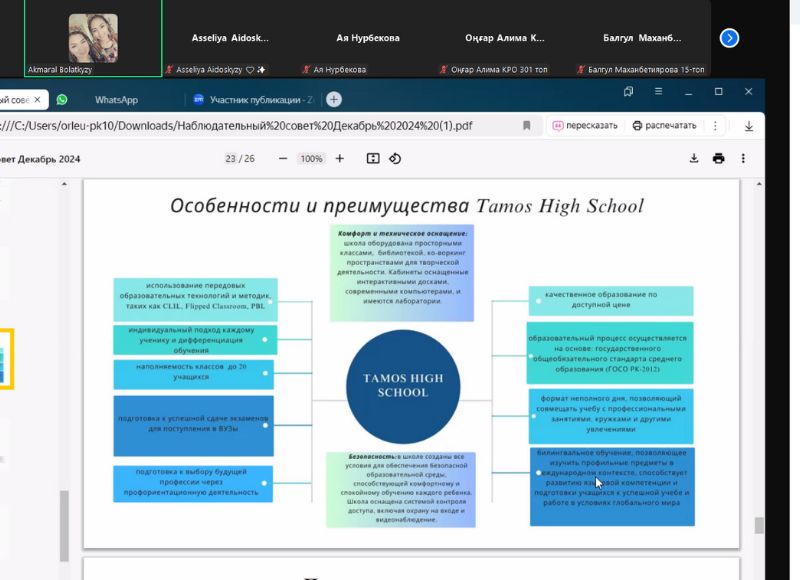Image resolution: width=800 pixels, height=580 pixels.
Task: Click the PDF vertical scrollbar thumb
Action: pyautogui.click(x=759, y=525)
